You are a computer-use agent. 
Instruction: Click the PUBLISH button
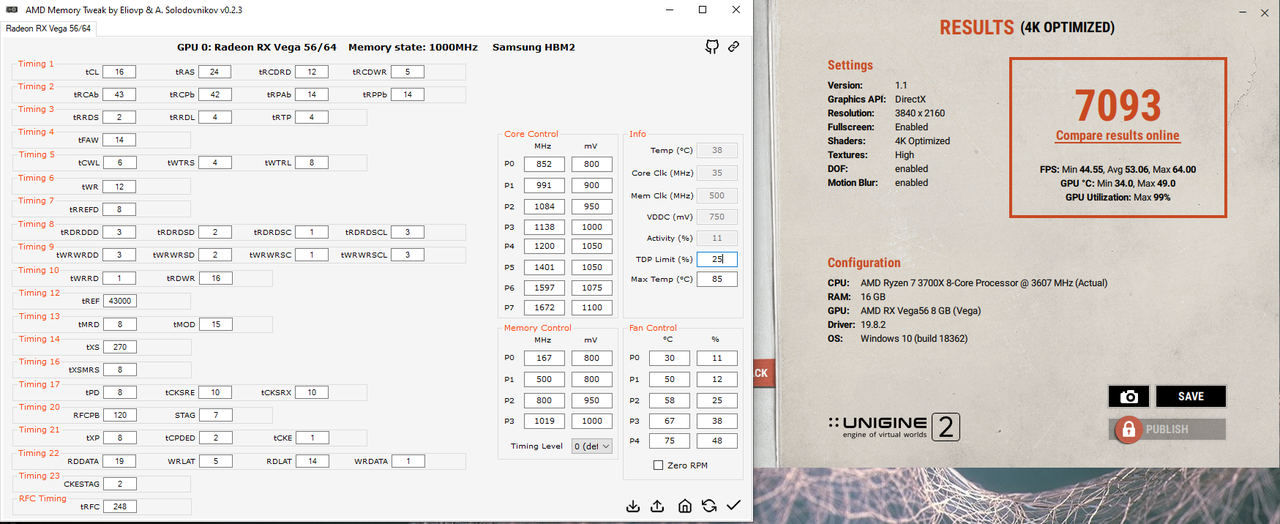[x=1167, y=430]
